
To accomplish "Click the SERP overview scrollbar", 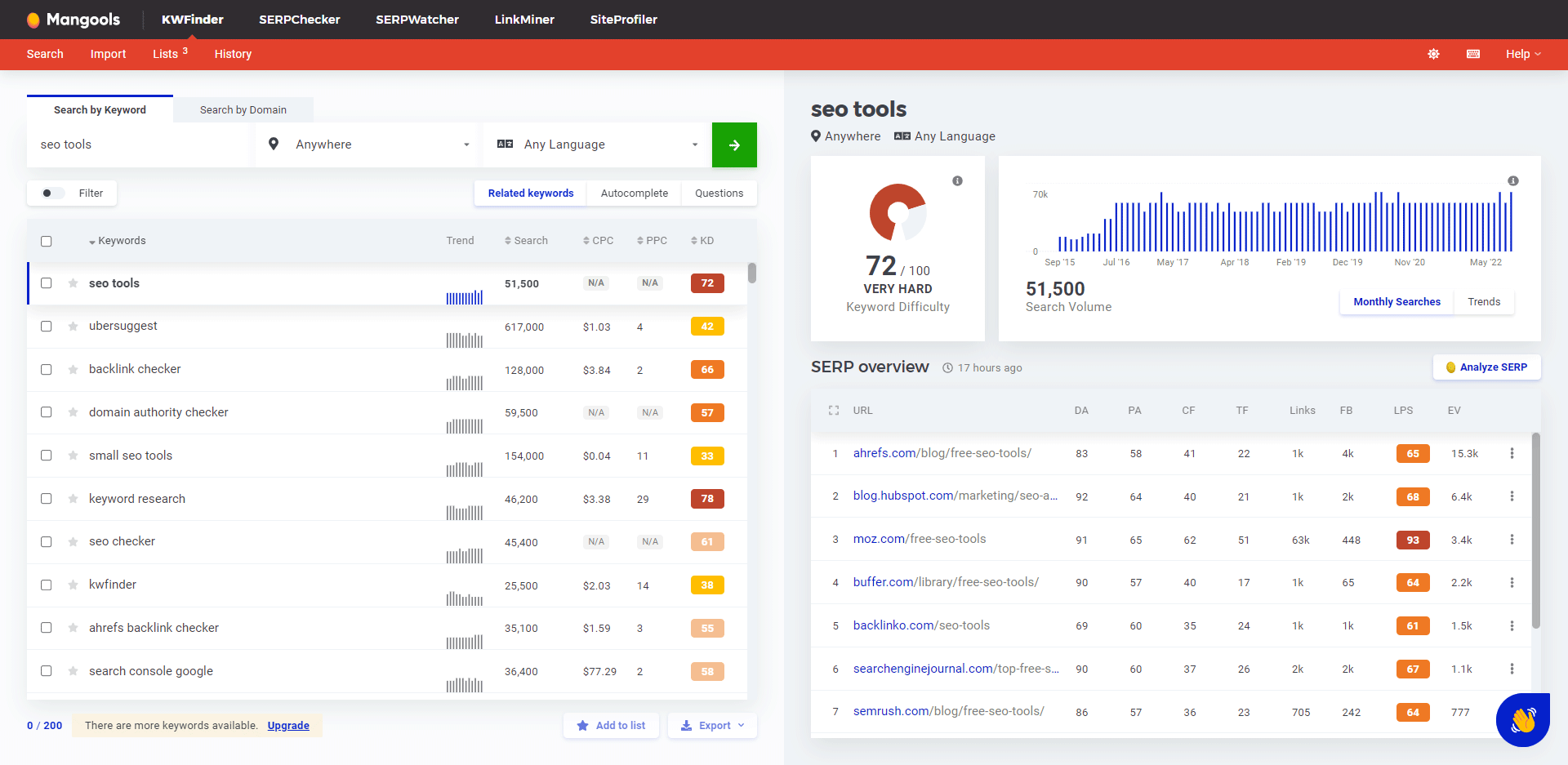I will click(1536, 531).
